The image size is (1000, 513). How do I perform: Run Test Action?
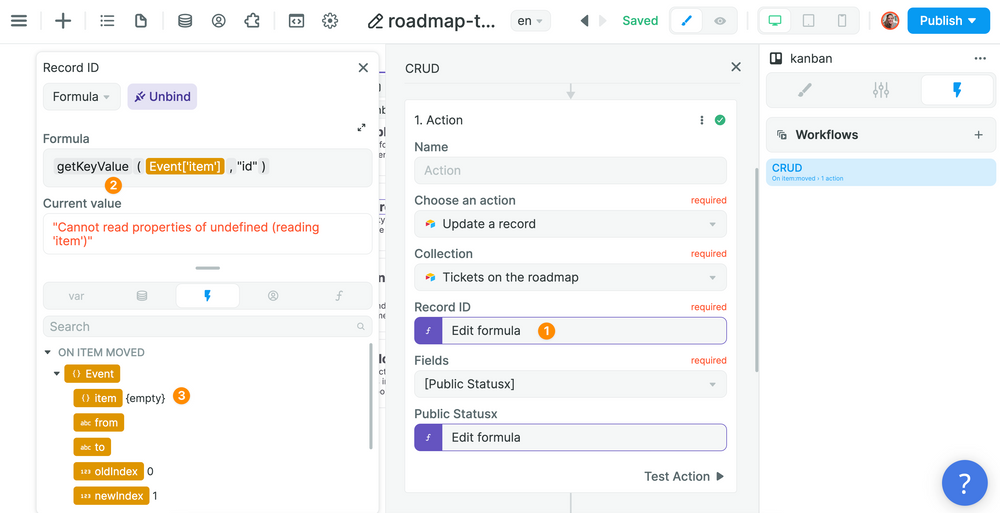click(684, 477)
